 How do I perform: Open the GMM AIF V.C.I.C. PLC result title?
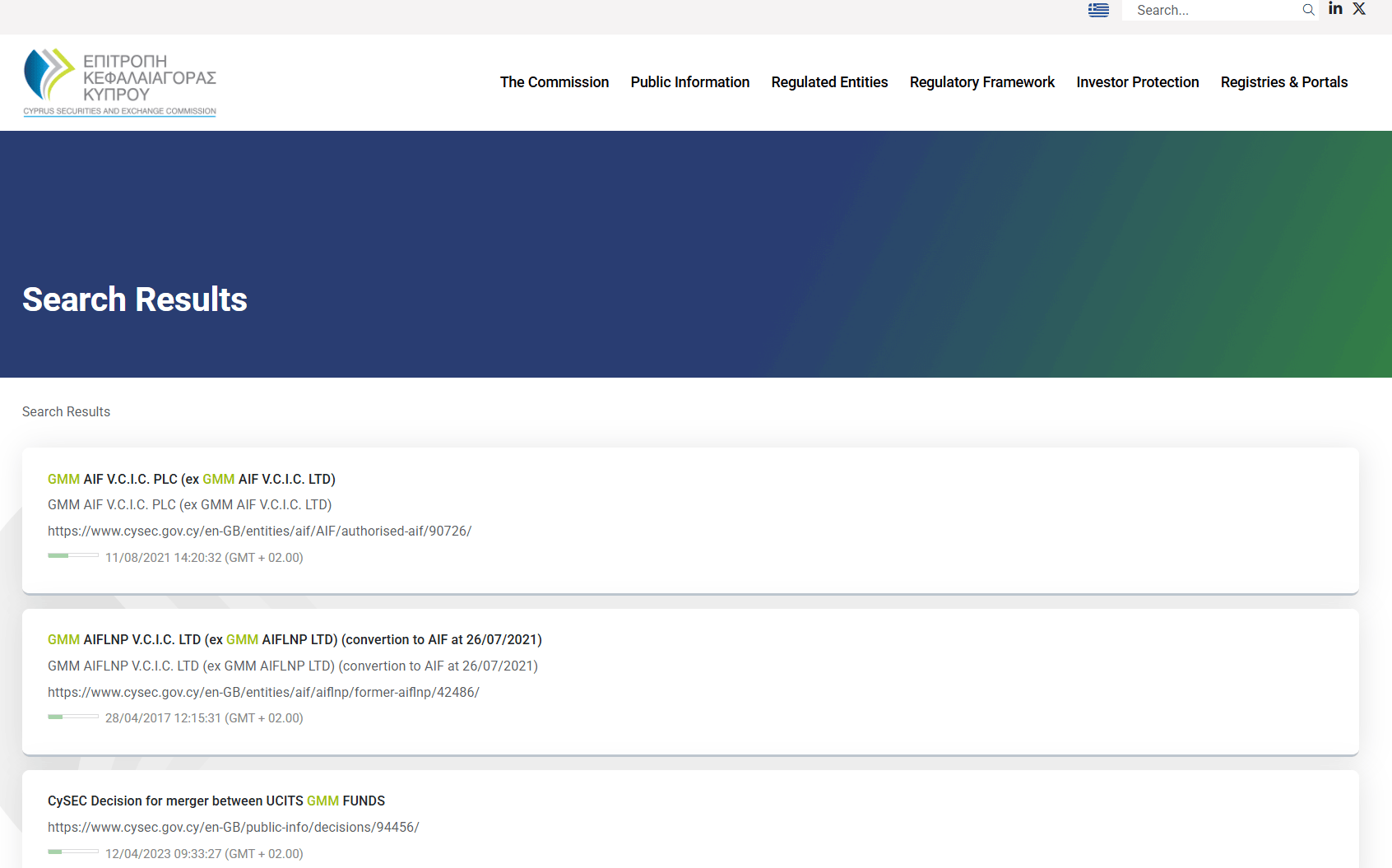[192, 479]
